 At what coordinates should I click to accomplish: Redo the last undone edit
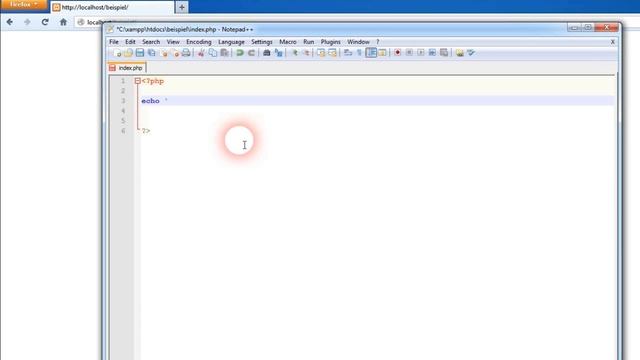pos(251,53)
